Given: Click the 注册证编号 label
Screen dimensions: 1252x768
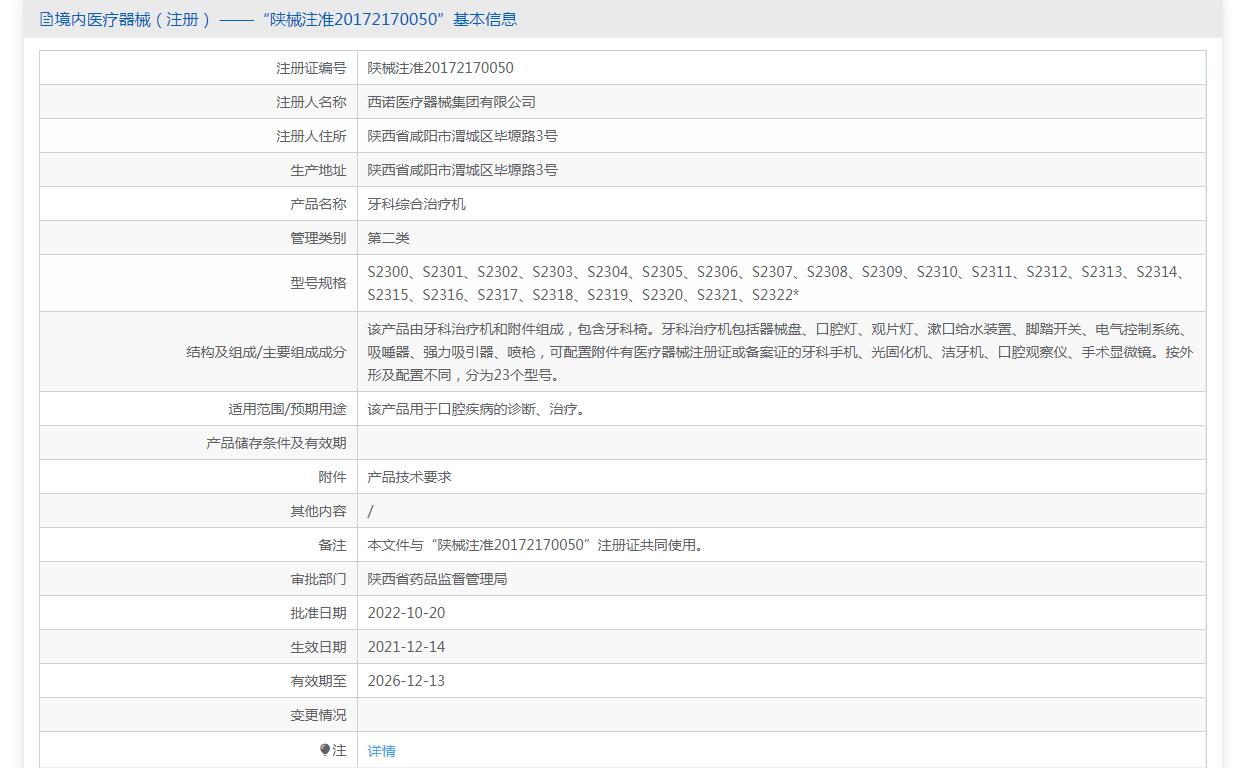Looking at the screenshot, I should [x=311, y=68].
